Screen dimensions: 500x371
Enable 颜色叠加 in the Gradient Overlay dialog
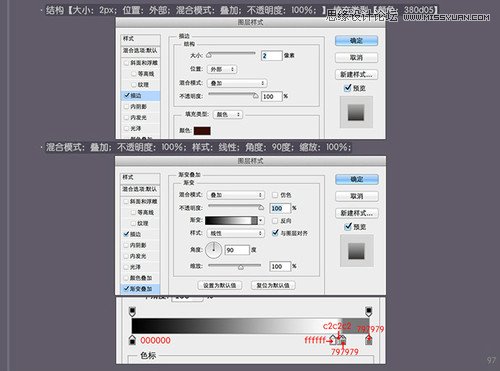coord(126,278)
